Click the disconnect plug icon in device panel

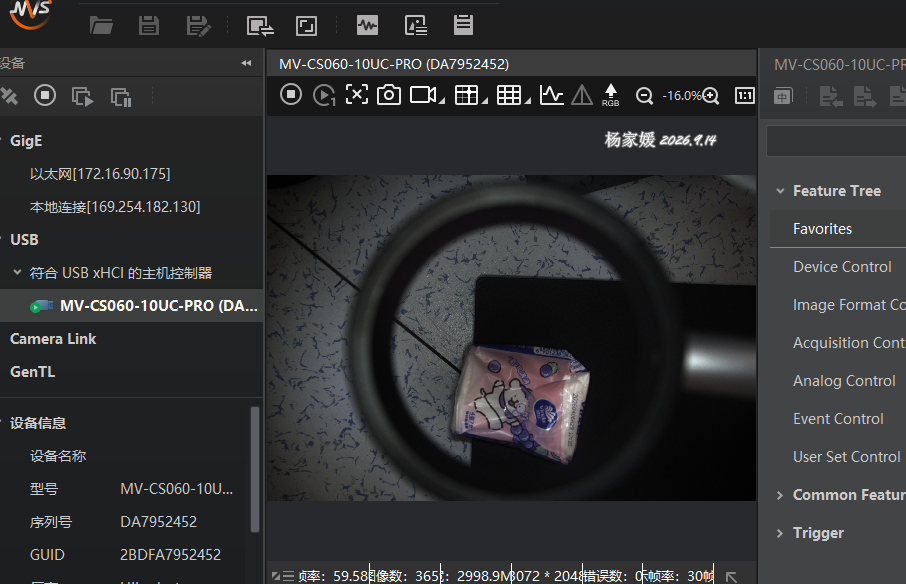coord(9,96)
